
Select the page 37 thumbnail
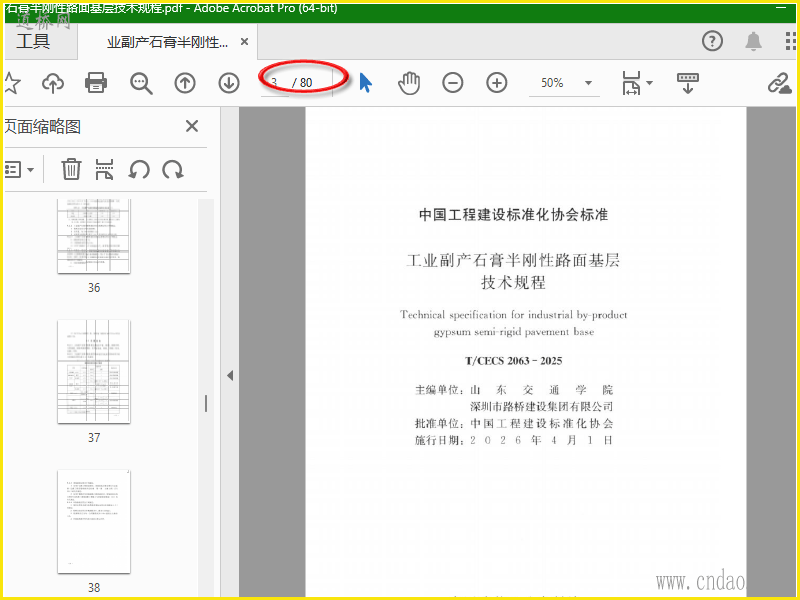94,371
